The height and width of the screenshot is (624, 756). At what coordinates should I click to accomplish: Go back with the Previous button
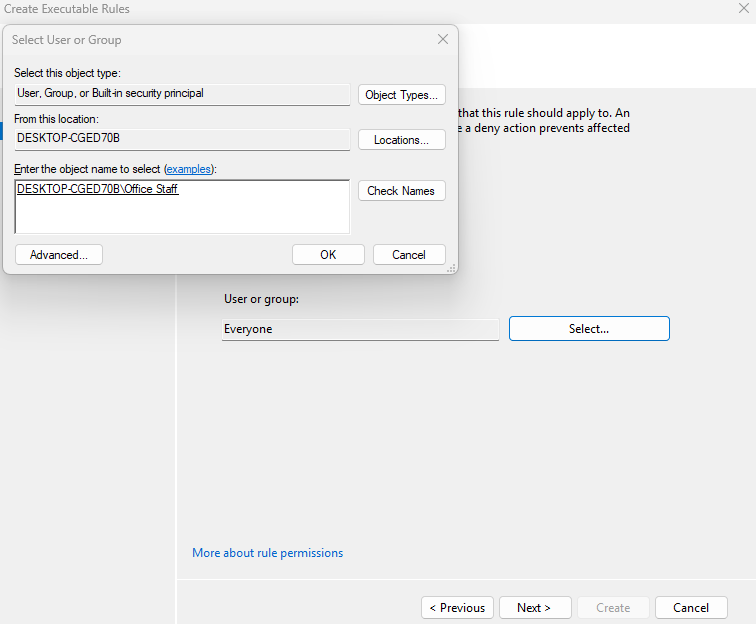(457, 608)
